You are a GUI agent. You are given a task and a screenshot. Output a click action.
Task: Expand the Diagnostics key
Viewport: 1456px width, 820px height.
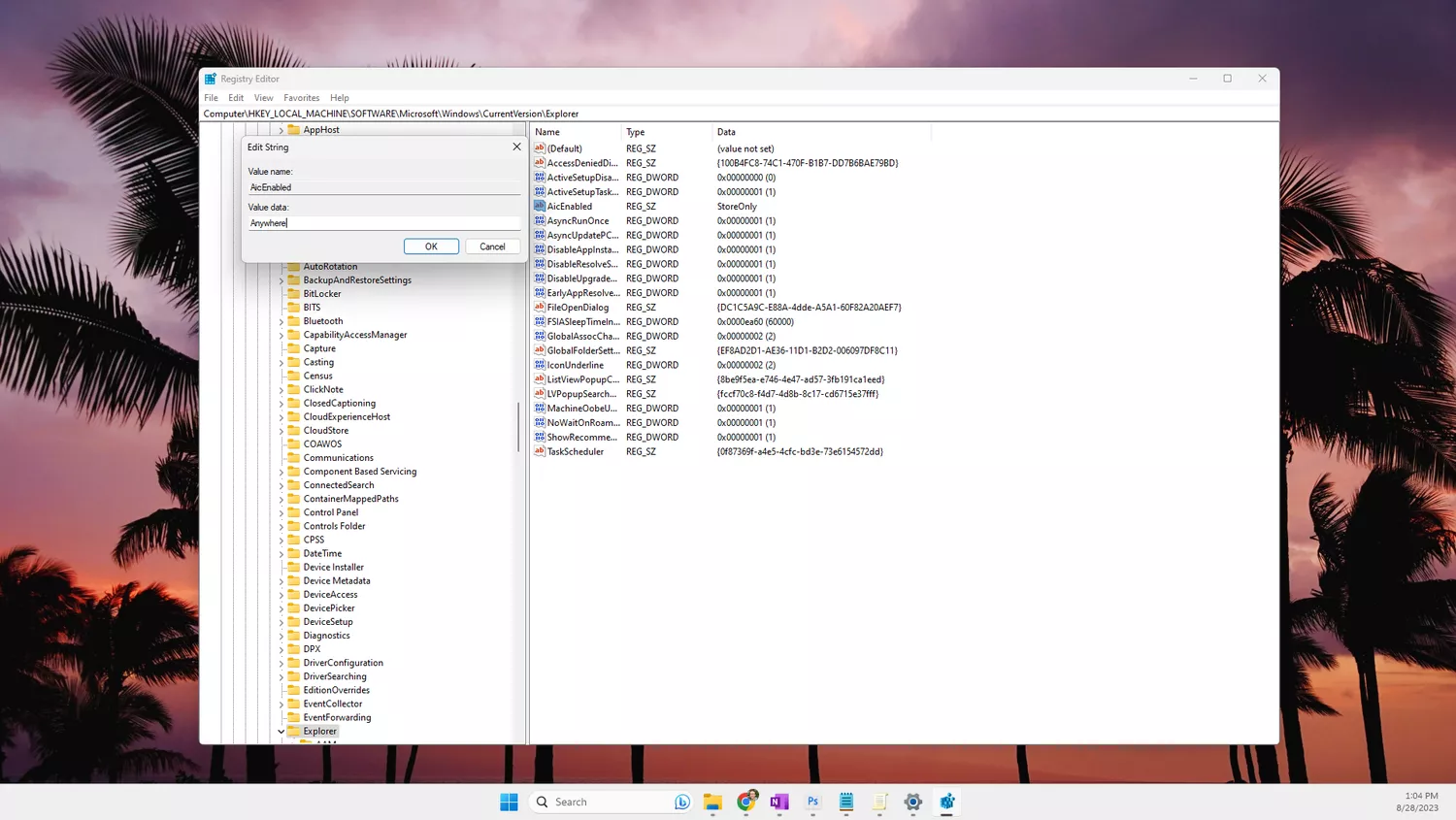coord(281,636)
